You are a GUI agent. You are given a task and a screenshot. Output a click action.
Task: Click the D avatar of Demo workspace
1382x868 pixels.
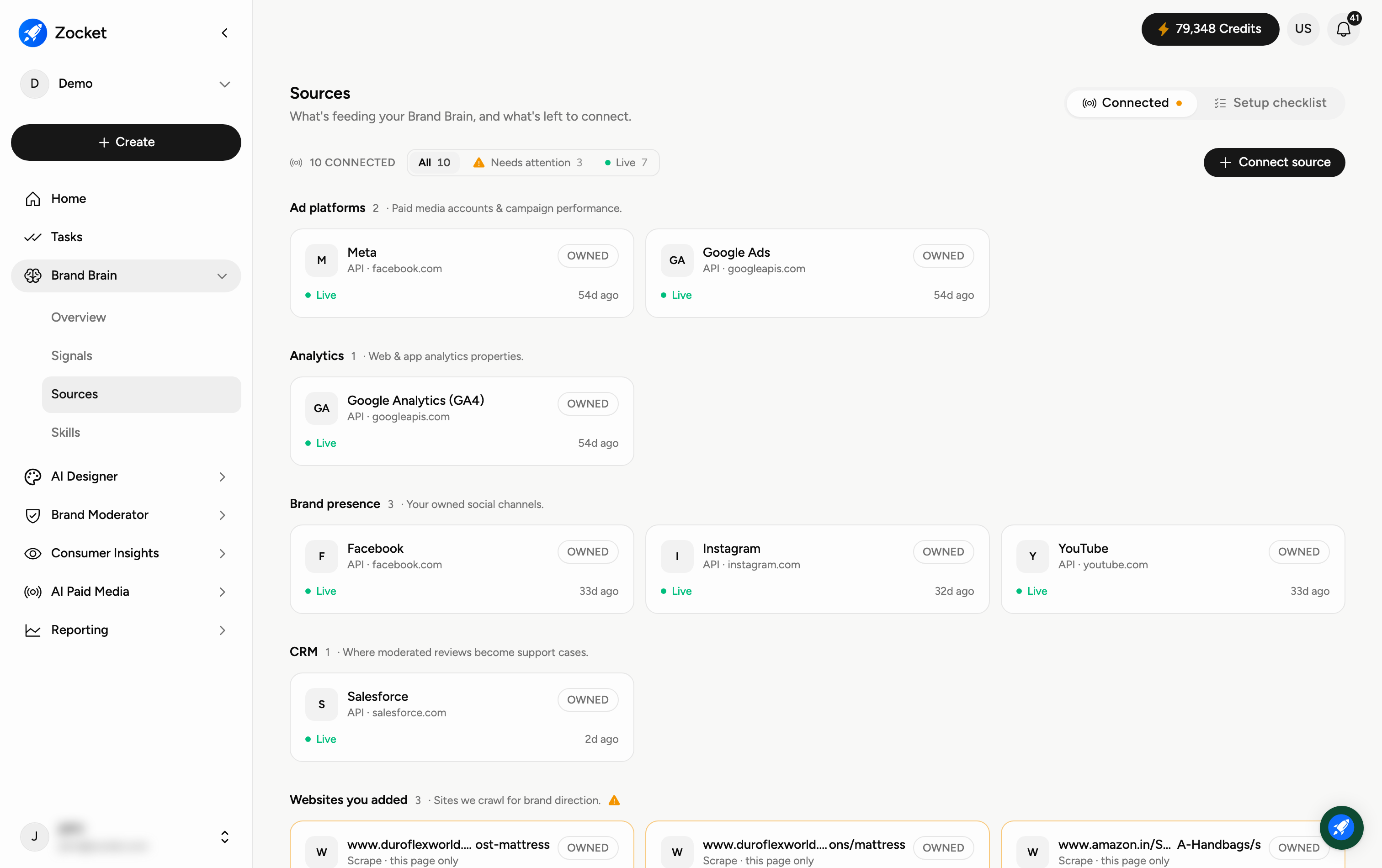click(34, 84)
